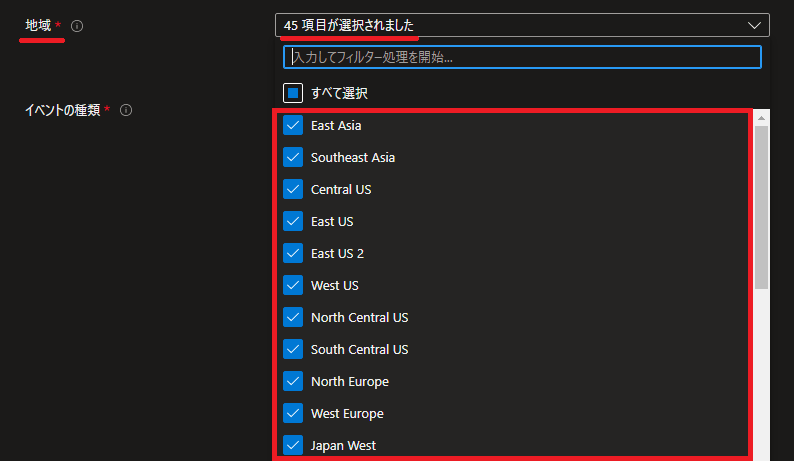
Task: Open info tooltip next to 地域 label
Action: [77, 26]
